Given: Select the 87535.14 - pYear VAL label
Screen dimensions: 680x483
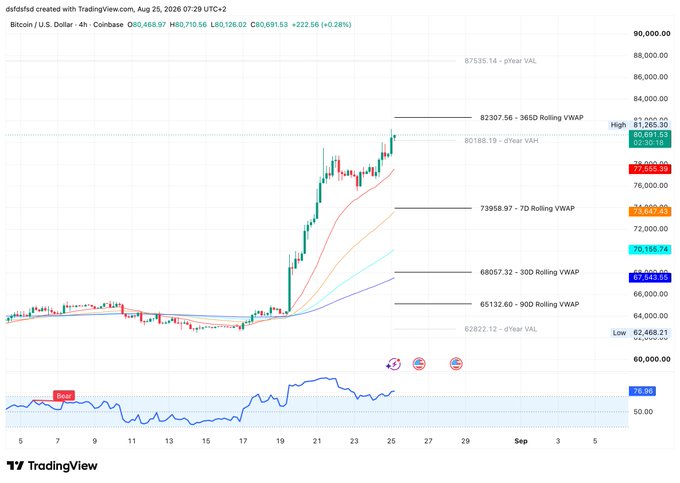Looking at the screenshot, I should click(x=500, y=61).
